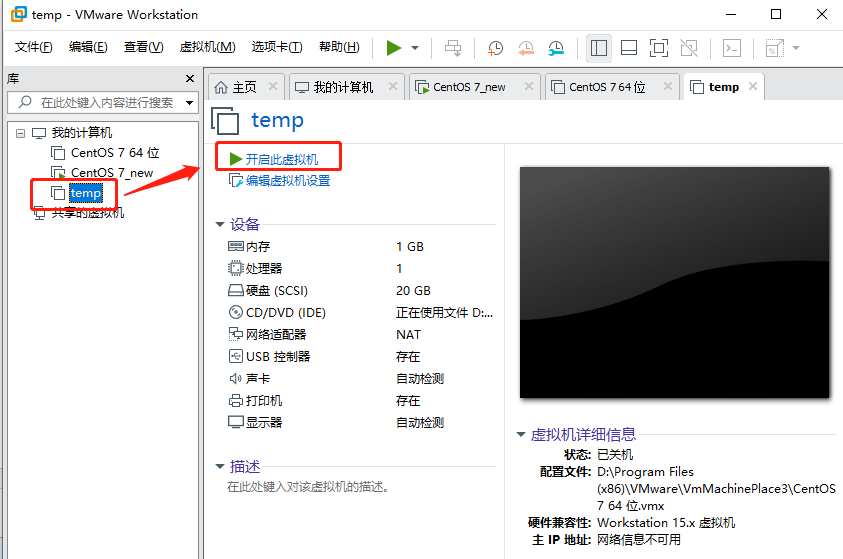The width and height of the screenshot is (843, 559).
Task: Close the 库 library panel
Action: (190, 78)
